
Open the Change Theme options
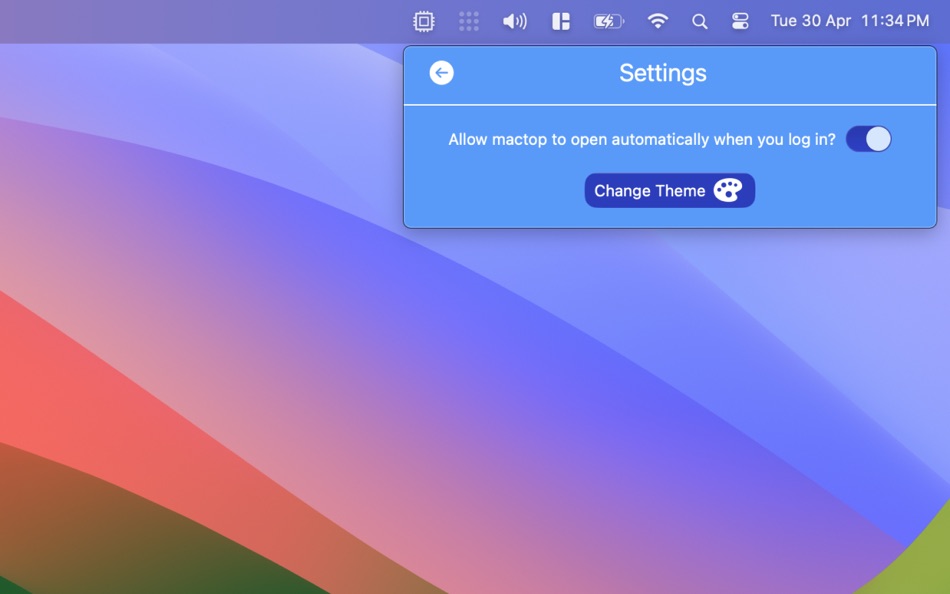click(669, 190)
